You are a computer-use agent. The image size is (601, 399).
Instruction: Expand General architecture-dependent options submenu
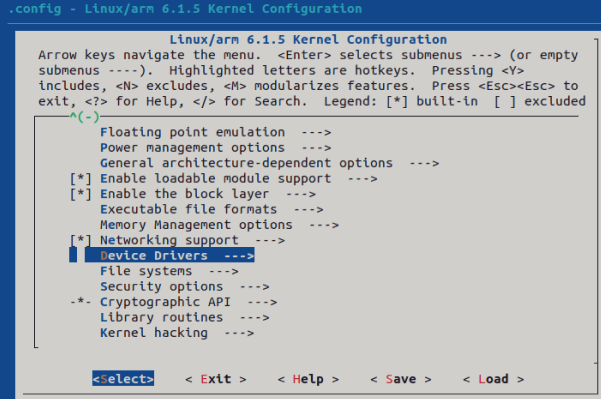(269, 163)
